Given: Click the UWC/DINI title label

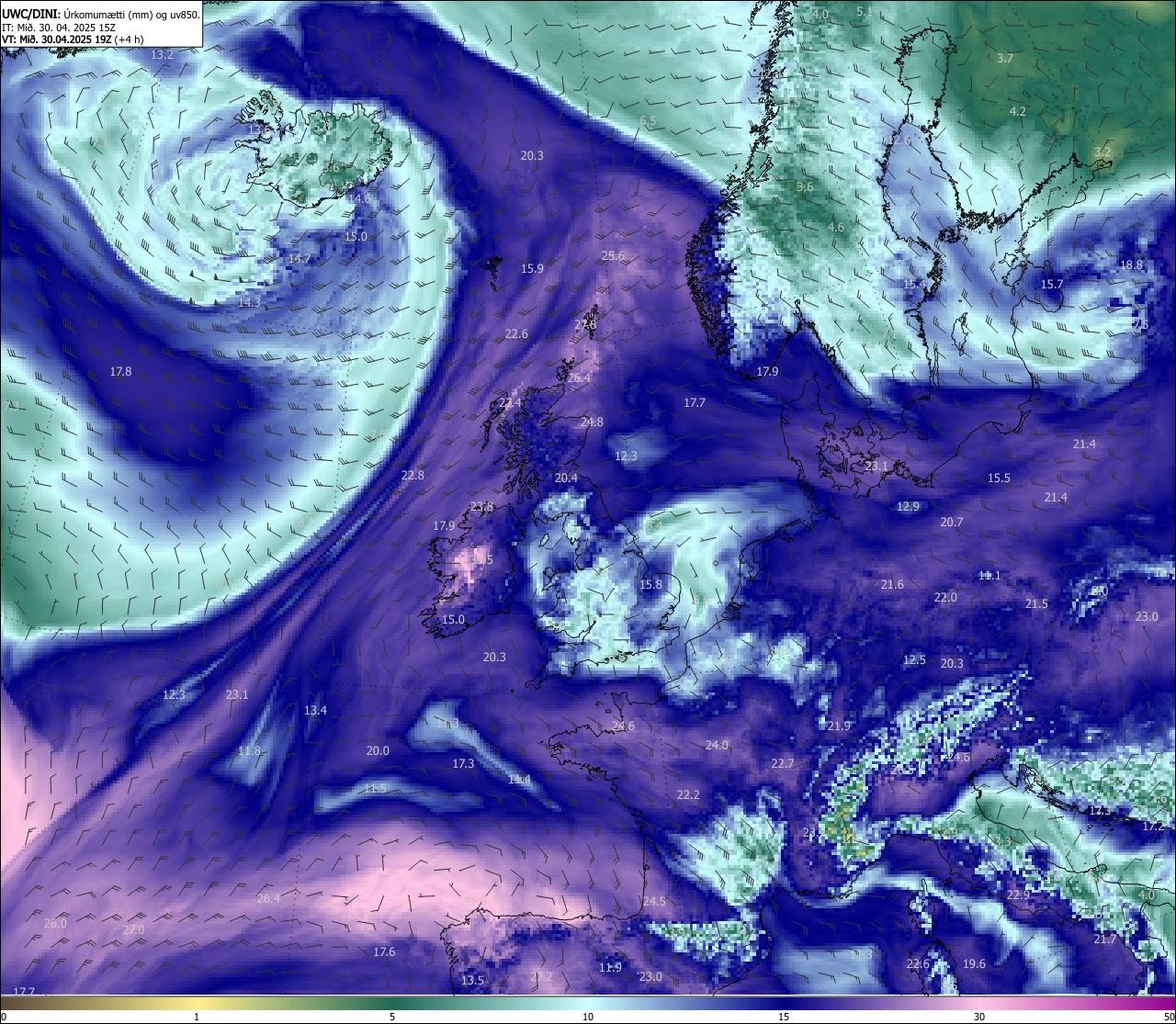Looking at the screenshot, I should pos(31,15).
